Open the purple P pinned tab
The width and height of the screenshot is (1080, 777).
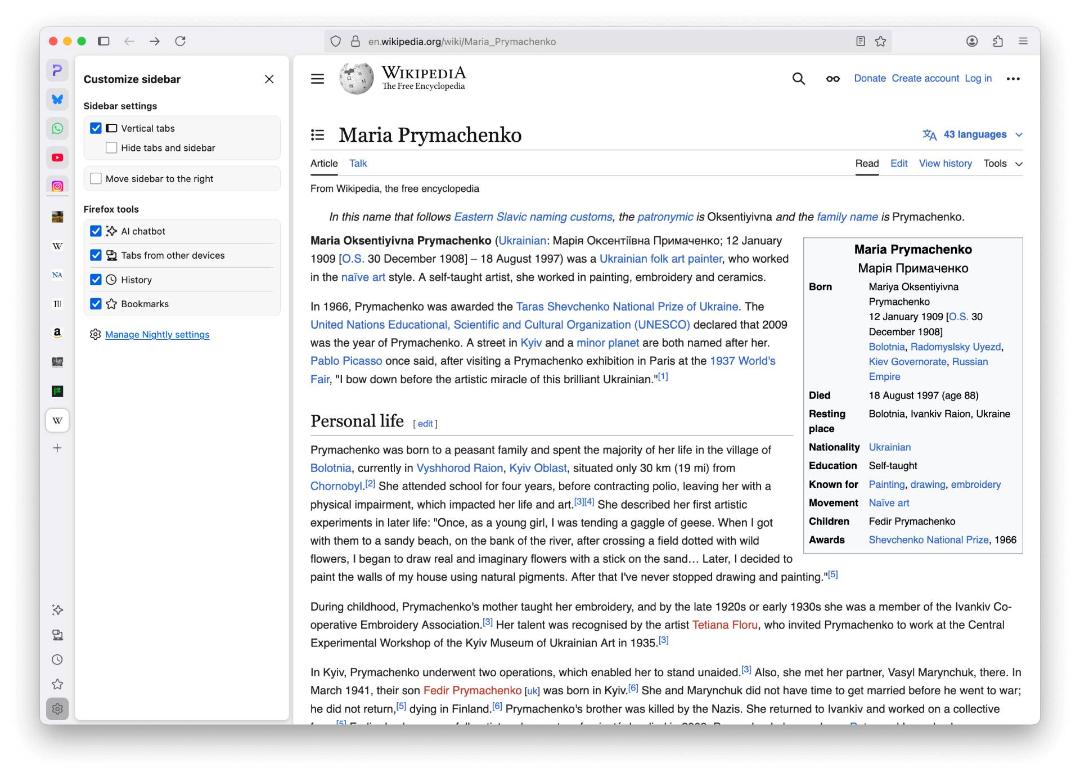point(57,70)
